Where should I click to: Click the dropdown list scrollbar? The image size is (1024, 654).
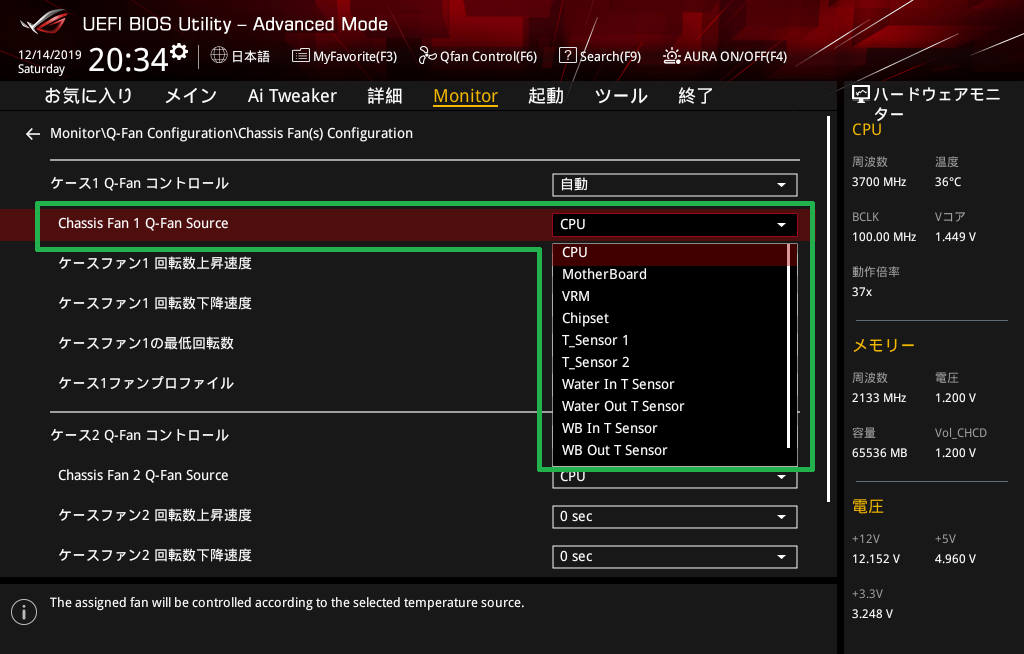point(790,346)
